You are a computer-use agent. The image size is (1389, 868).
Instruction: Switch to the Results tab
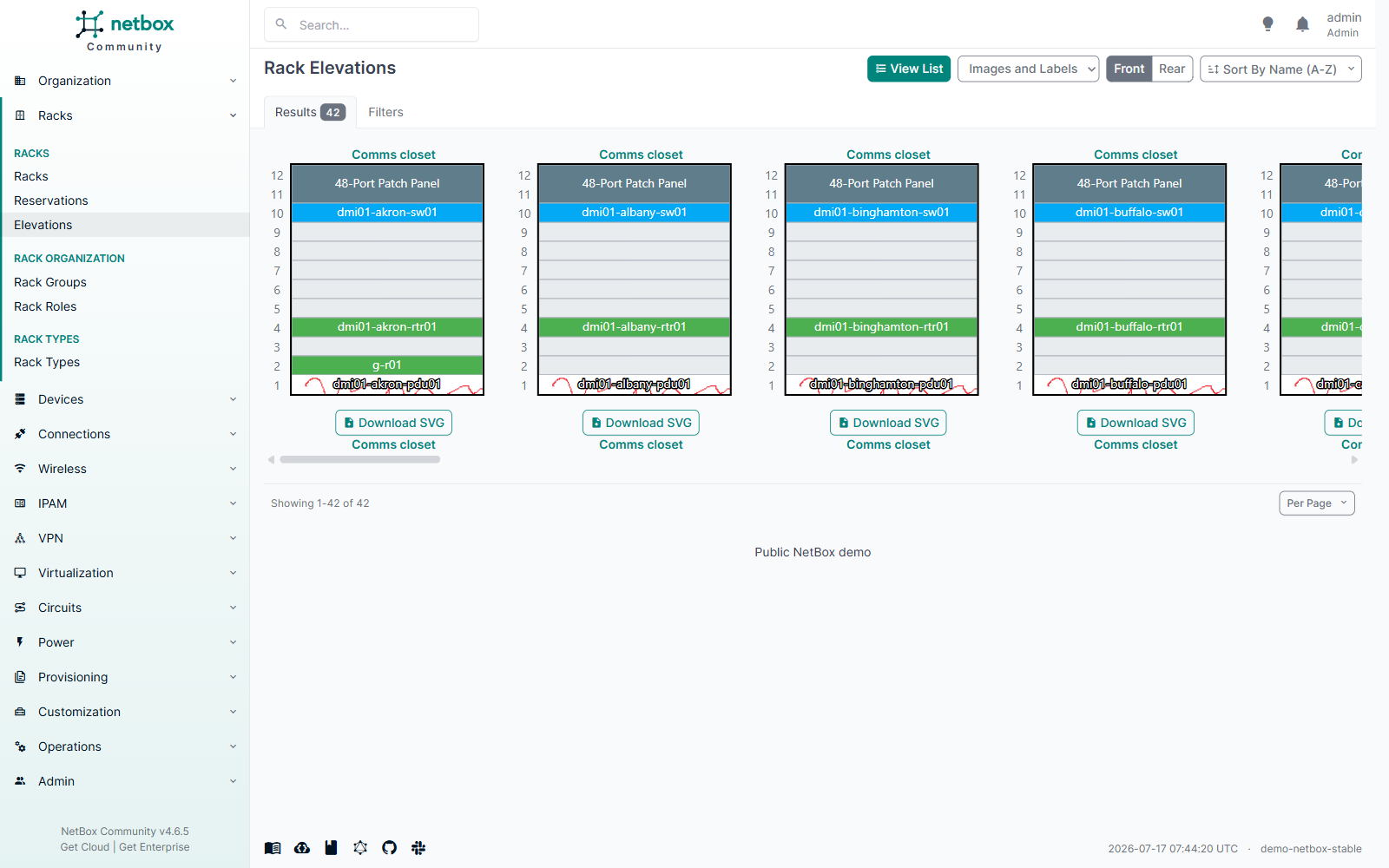click(x=310, y=112)
